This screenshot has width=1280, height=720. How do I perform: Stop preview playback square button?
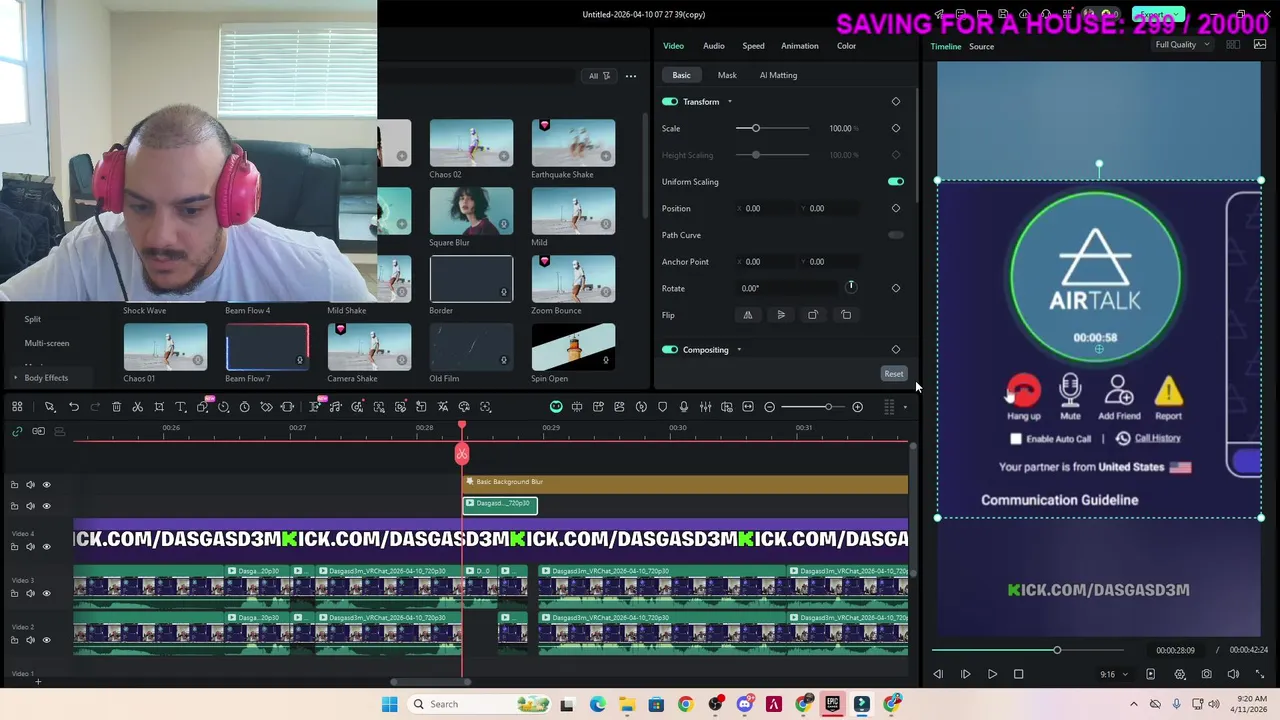[x=1018, y=674]
